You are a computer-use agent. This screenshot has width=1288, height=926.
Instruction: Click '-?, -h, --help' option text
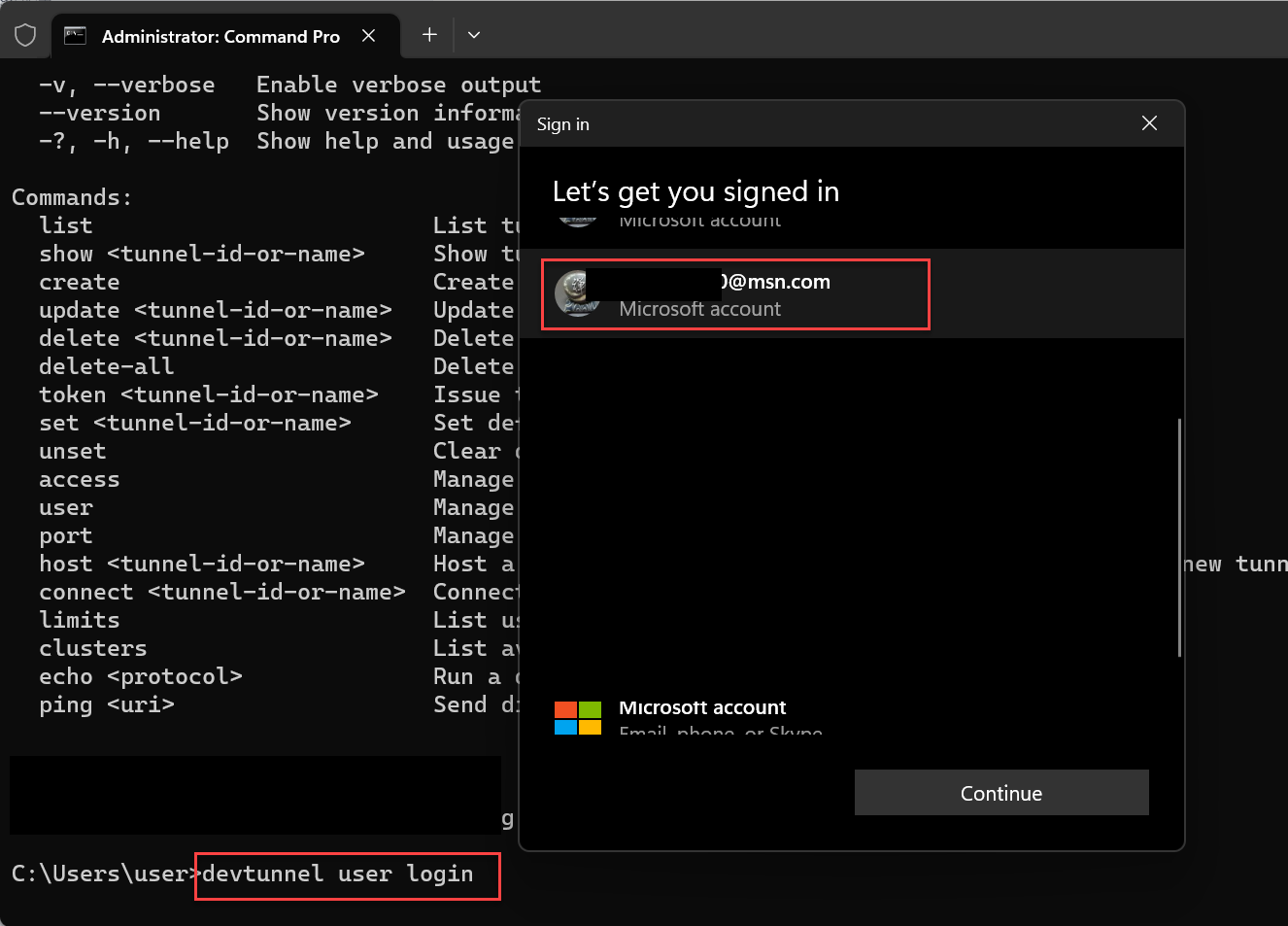coord(134,141)
